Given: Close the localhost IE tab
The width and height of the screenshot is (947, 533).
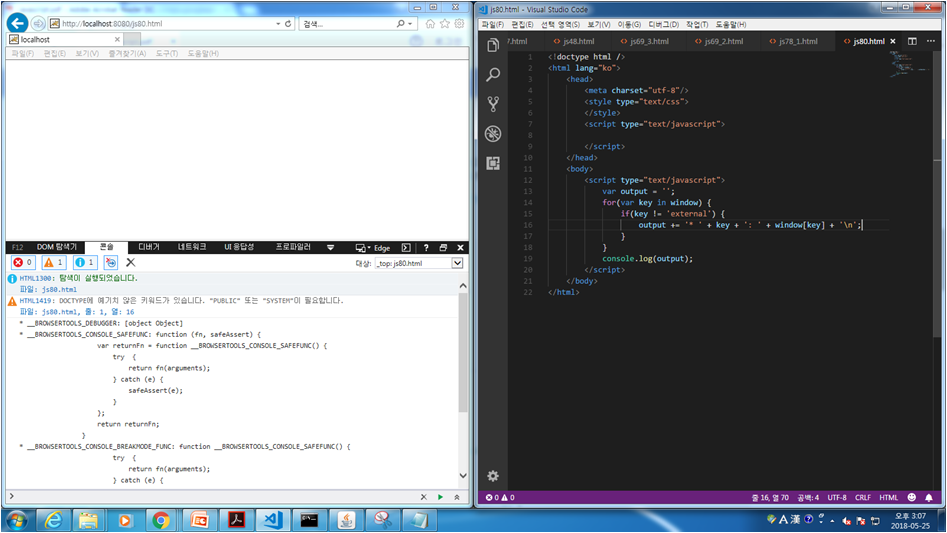Looking at the screenshot, I should [x=117, y=39].
